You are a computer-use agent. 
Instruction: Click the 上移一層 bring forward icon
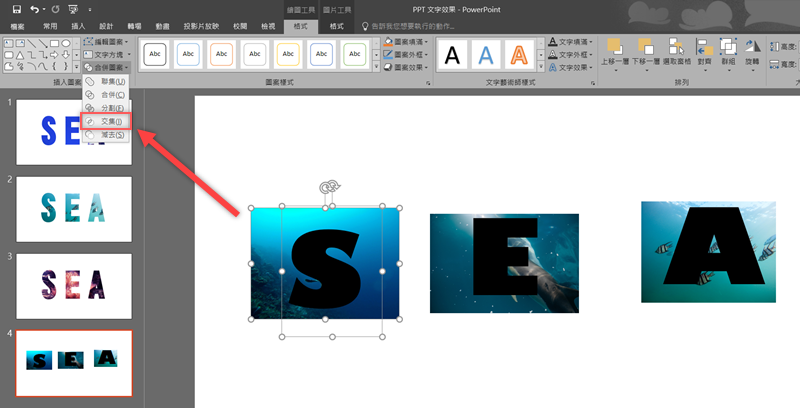[614, 48]
